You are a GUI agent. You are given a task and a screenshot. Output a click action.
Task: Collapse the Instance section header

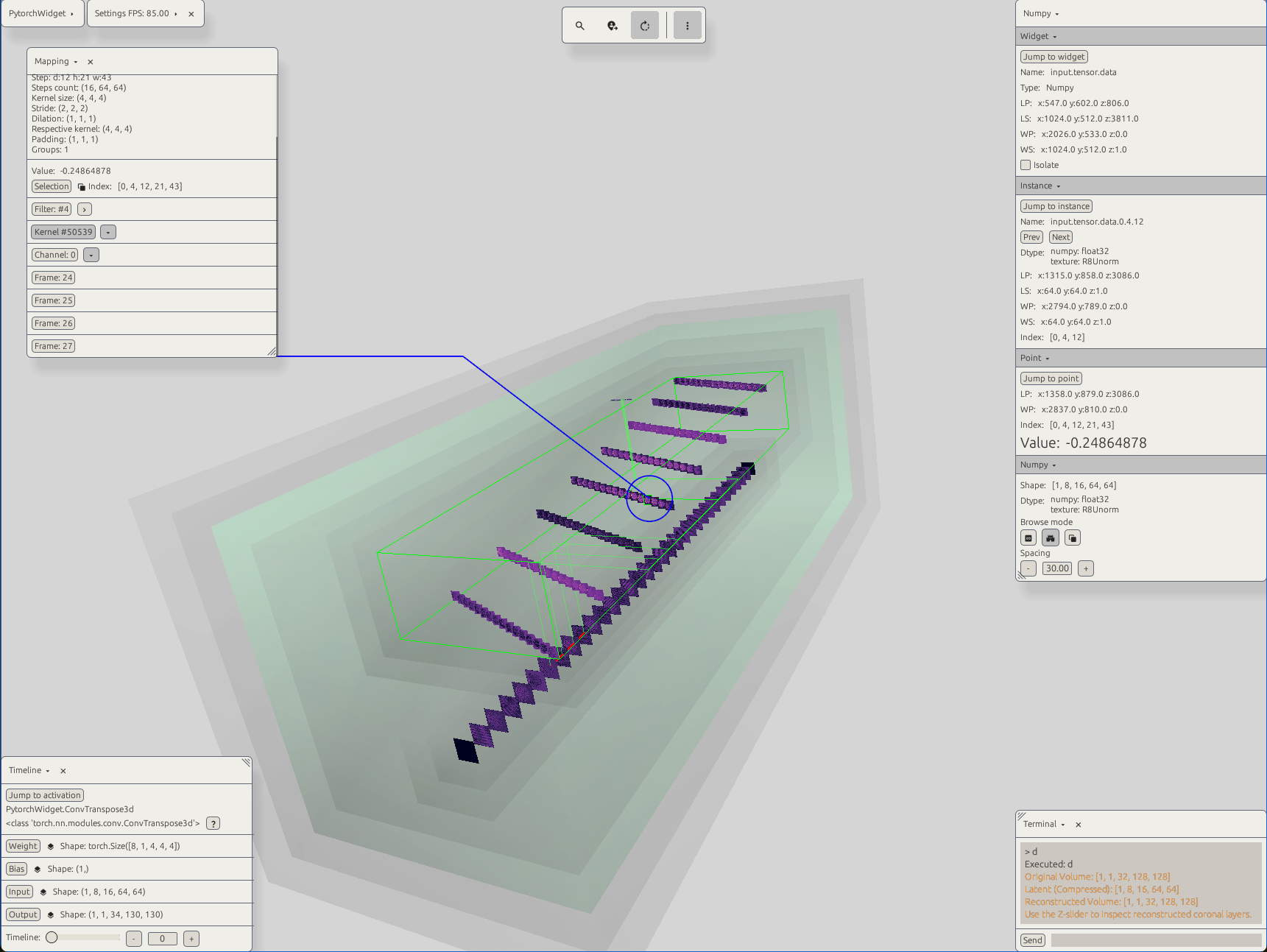click(x=1141, y=186)
